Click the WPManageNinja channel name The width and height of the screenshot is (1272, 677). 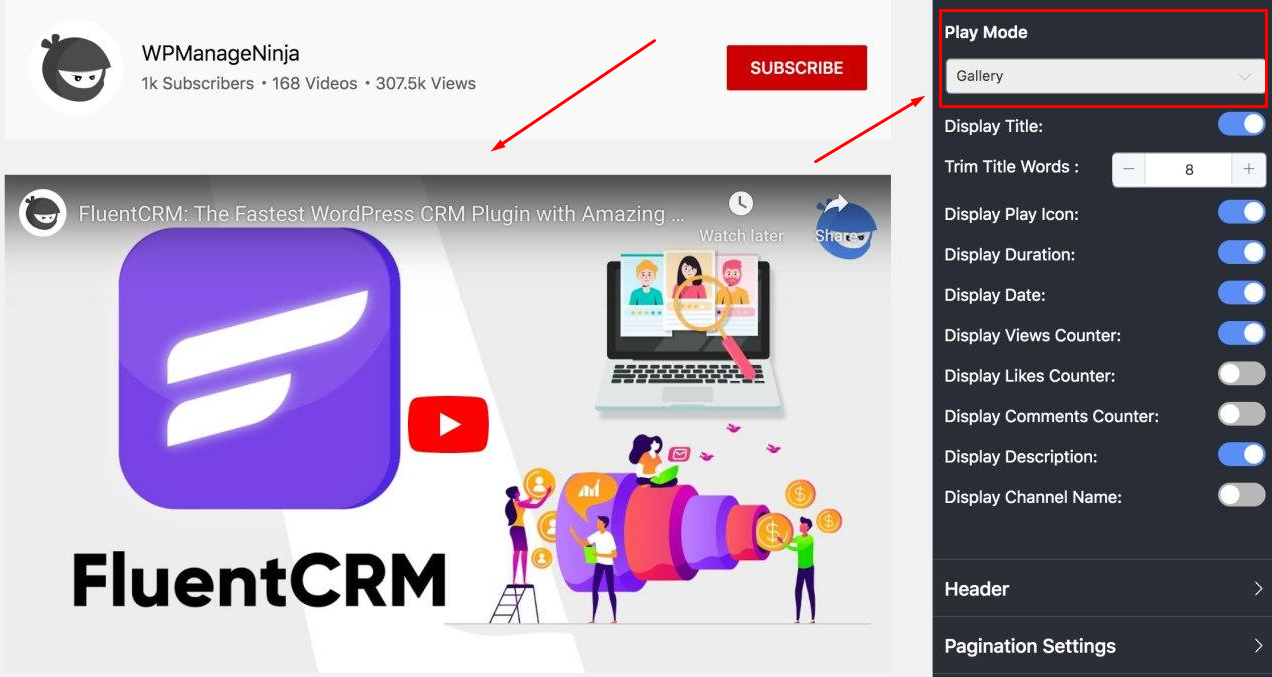(x=220, y=53)
